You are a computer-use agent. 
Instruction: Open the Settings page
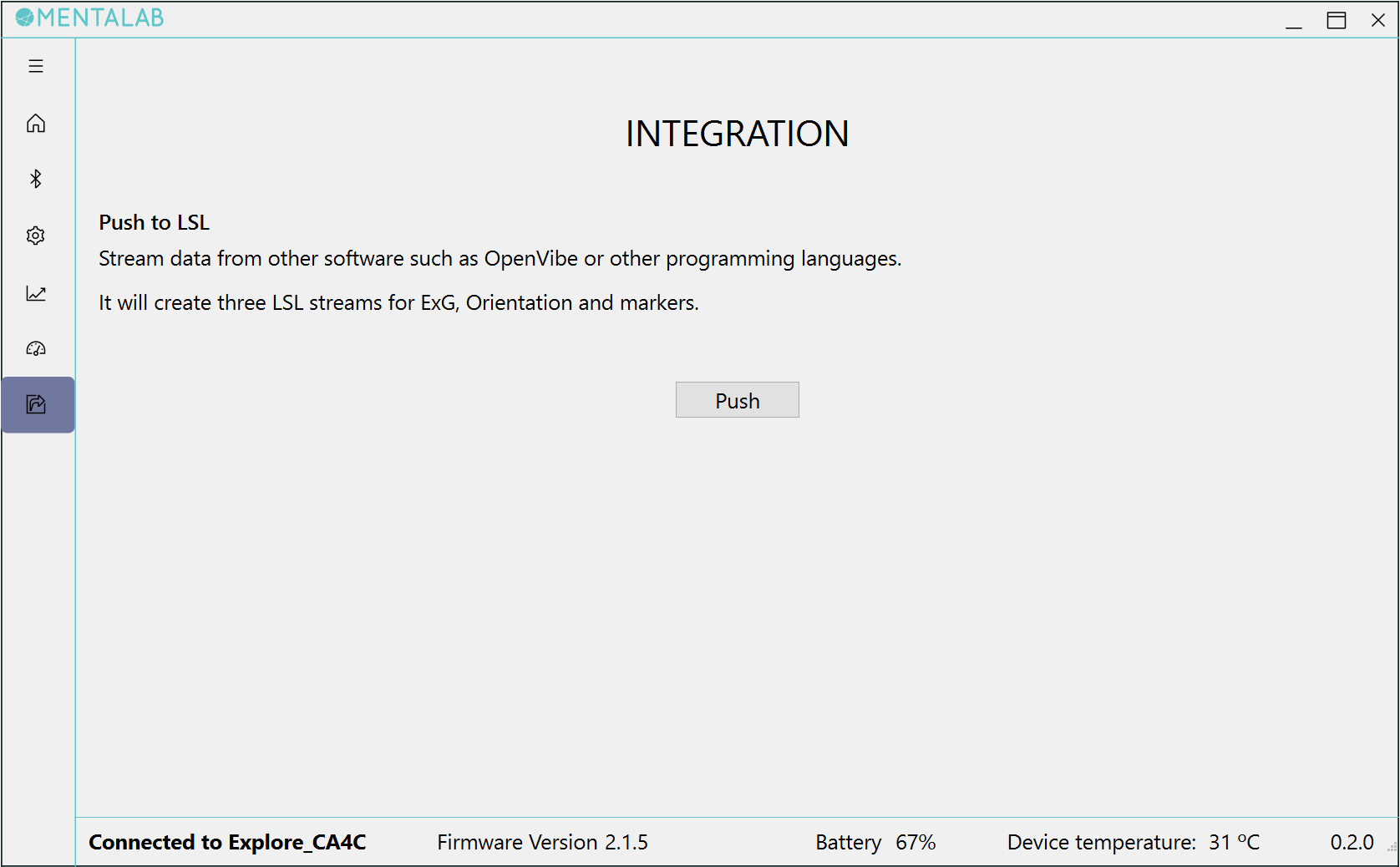[x=36, y=236]
